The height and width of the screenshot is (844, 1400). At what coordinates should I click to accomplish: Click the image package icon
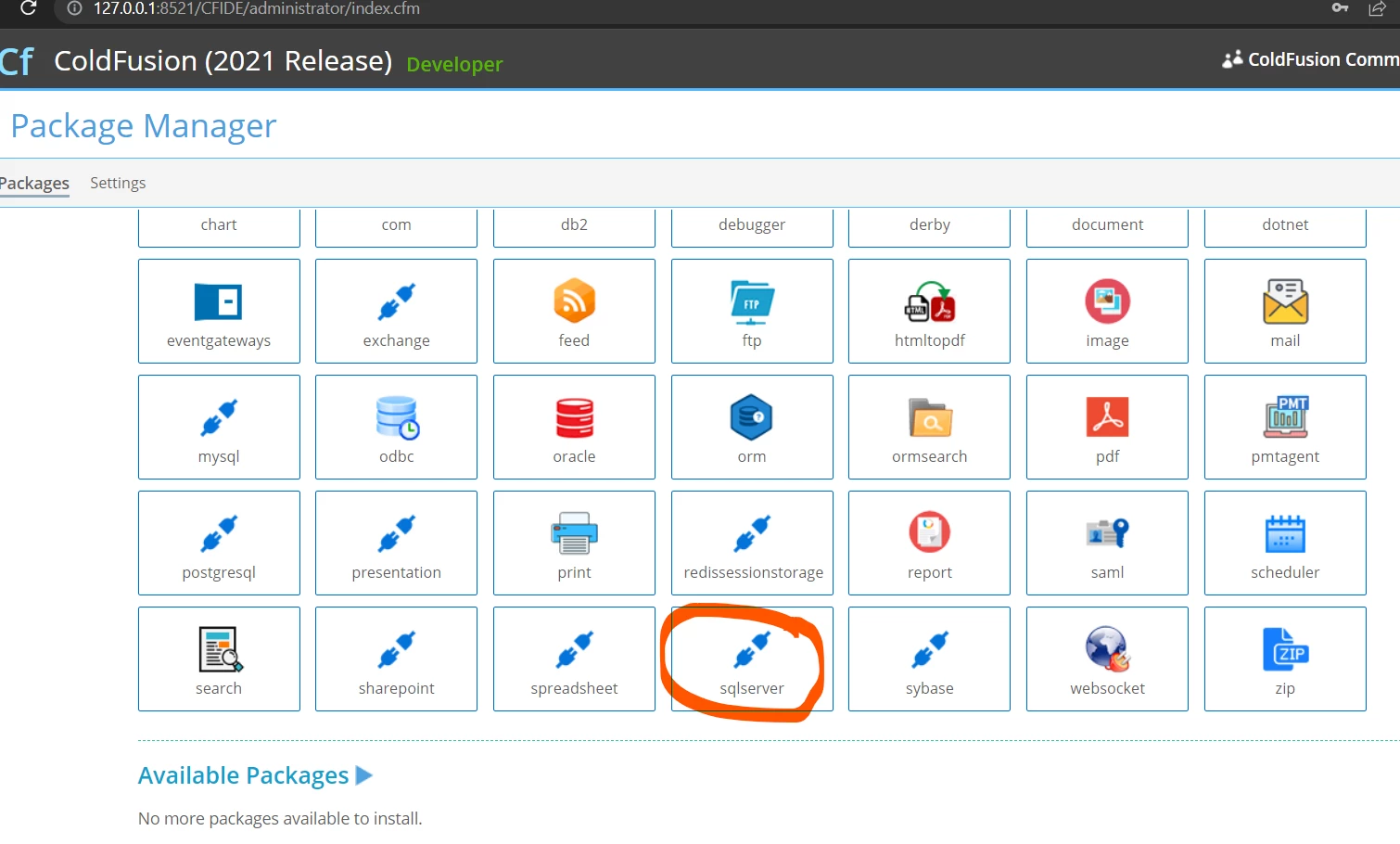coord(1107,301)
